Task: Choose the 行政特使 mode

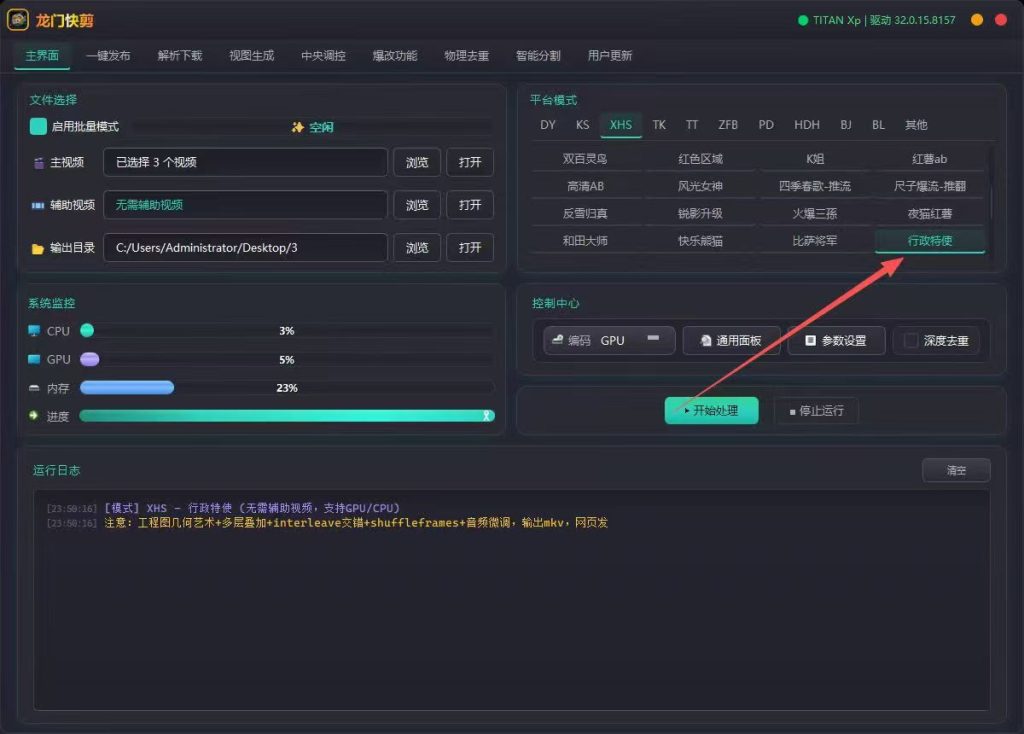Action: click(929, 241)
